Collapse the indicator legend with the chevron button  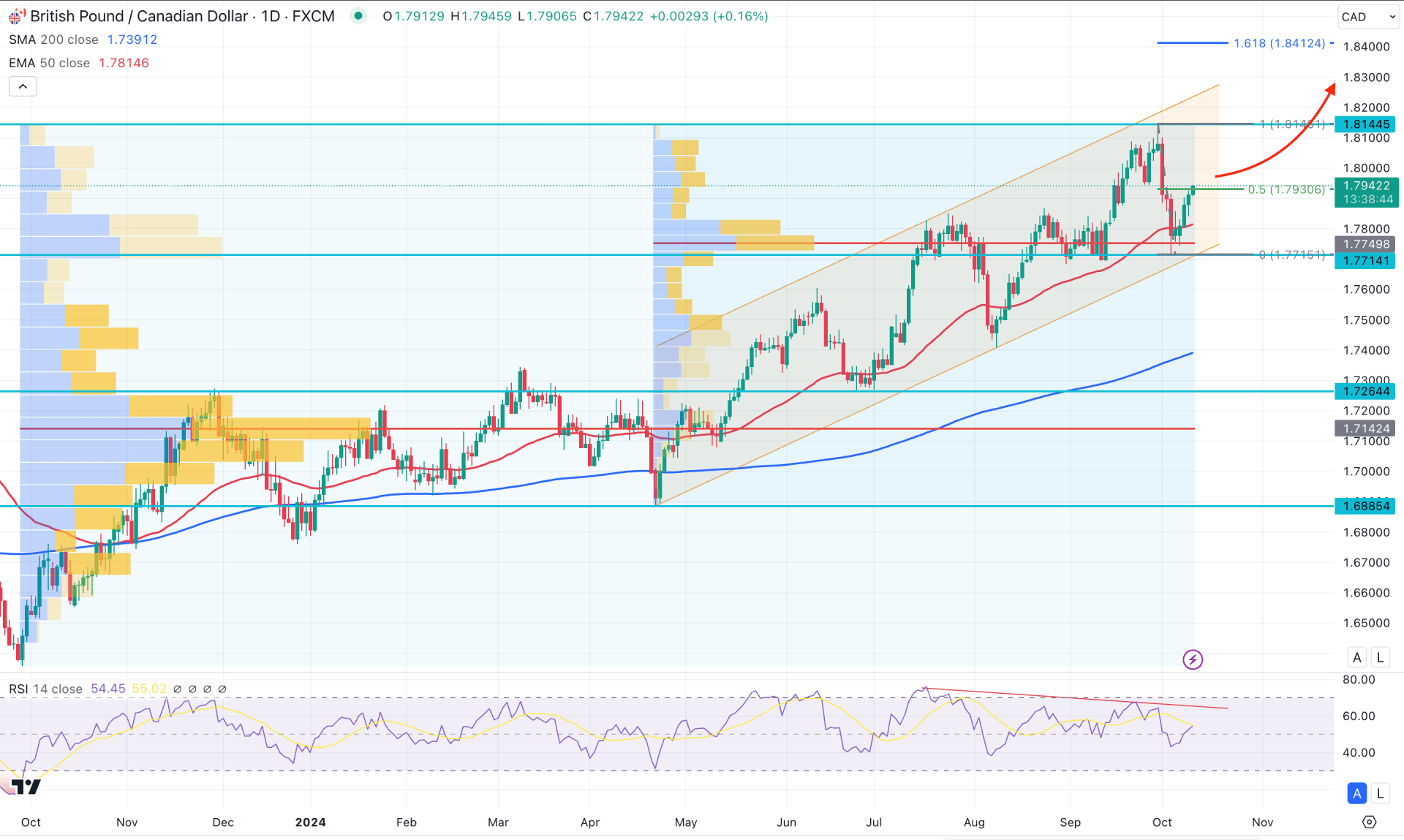23,86
